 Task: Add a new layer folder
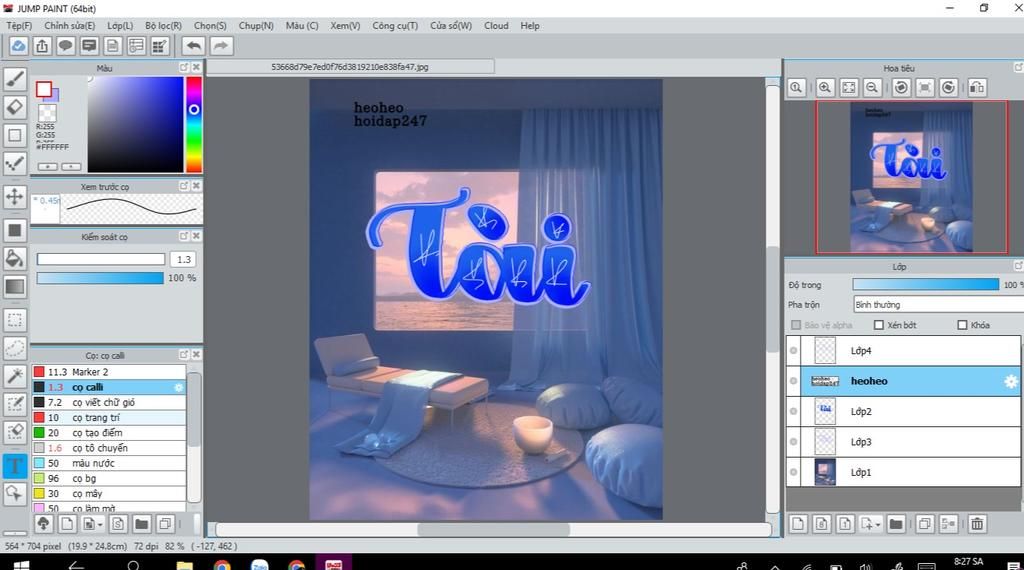pos(896,524)
